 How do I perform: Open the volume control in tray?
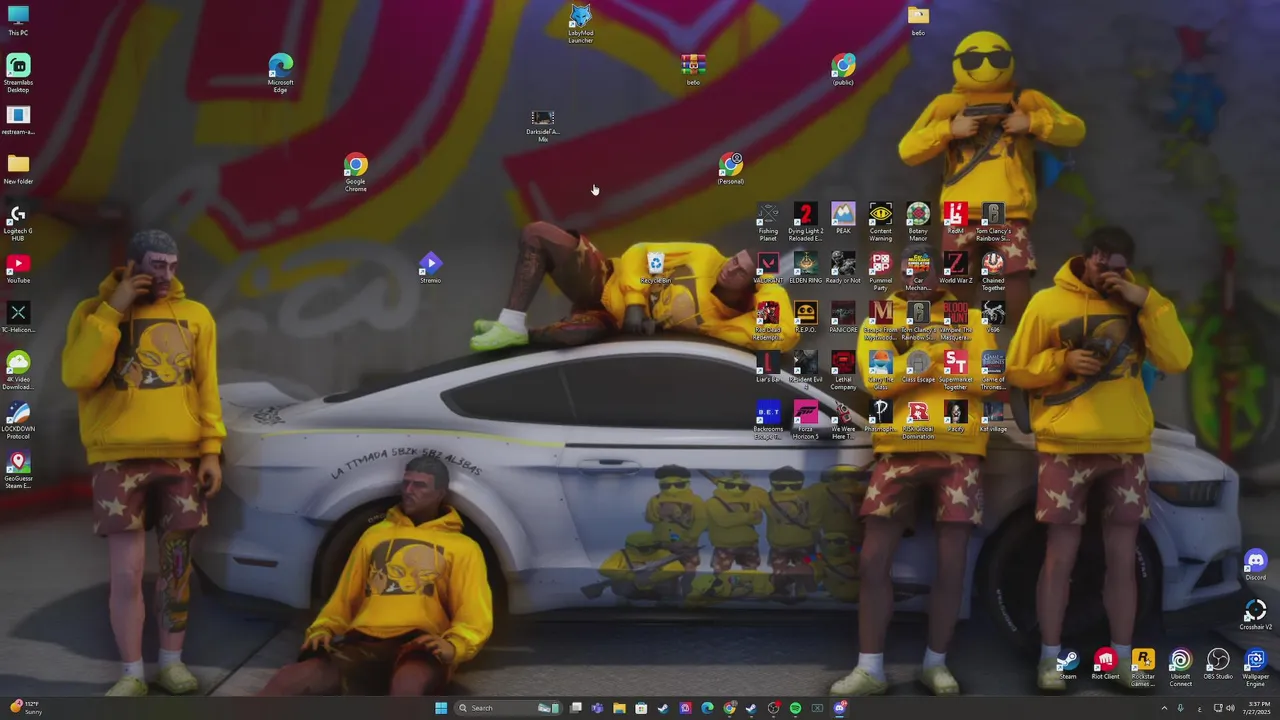click(x=1229, y=708)
